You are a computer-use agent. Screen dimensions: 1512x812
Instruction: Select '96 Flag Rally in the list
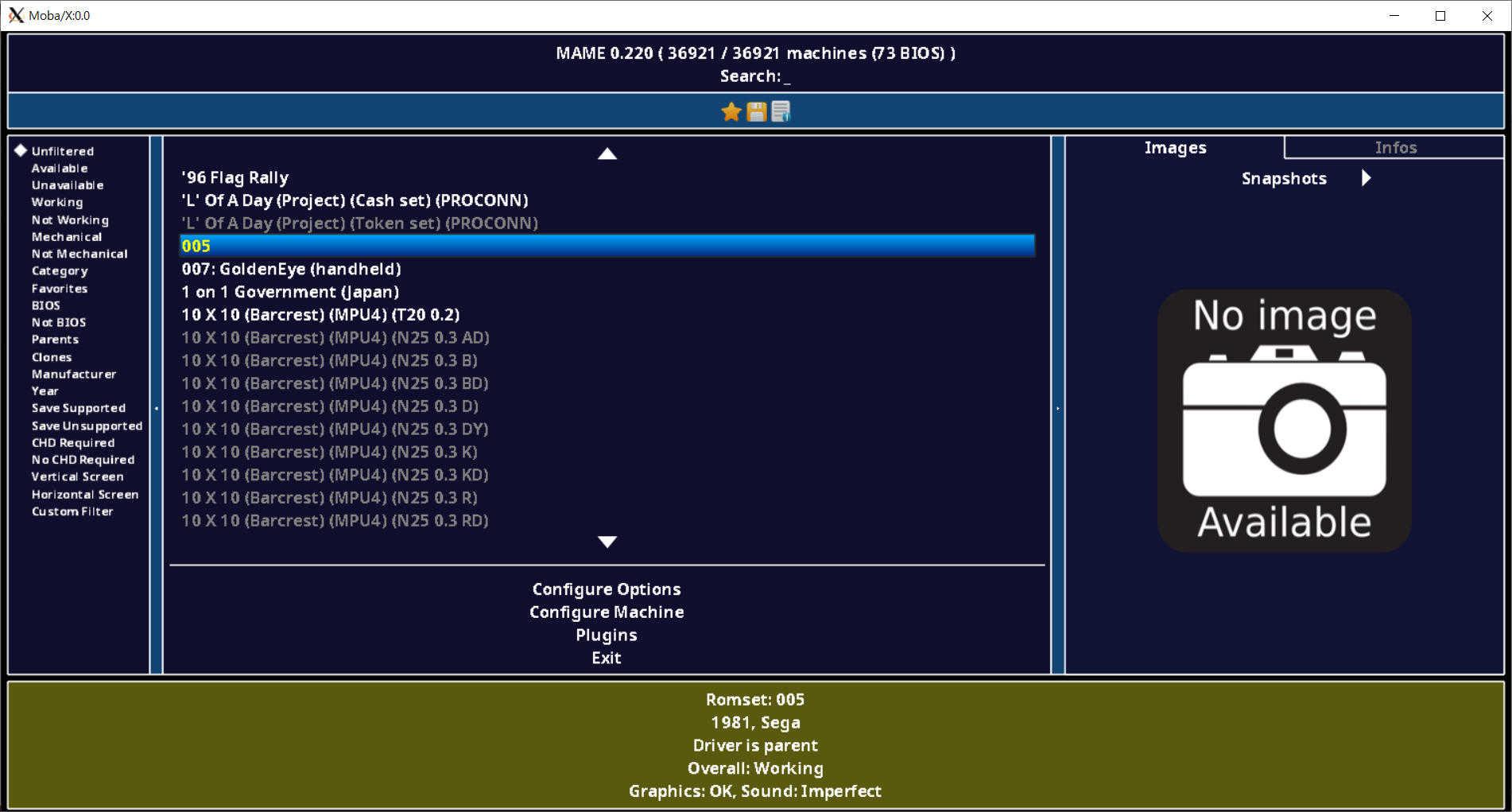(607, 177)
